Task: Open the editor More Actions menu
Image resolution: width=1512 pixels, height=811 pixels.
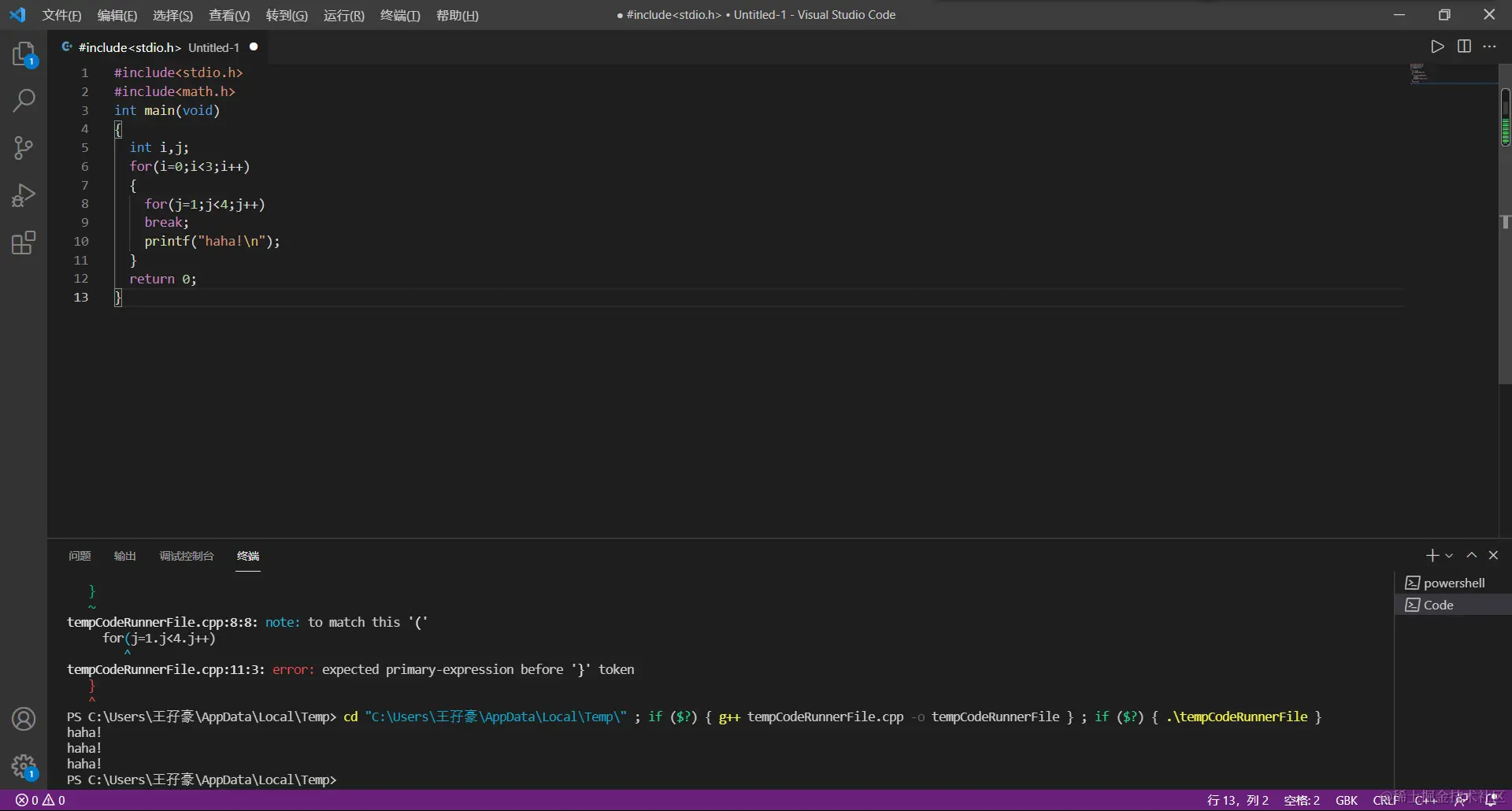Action: click(x=1489, y=46)
